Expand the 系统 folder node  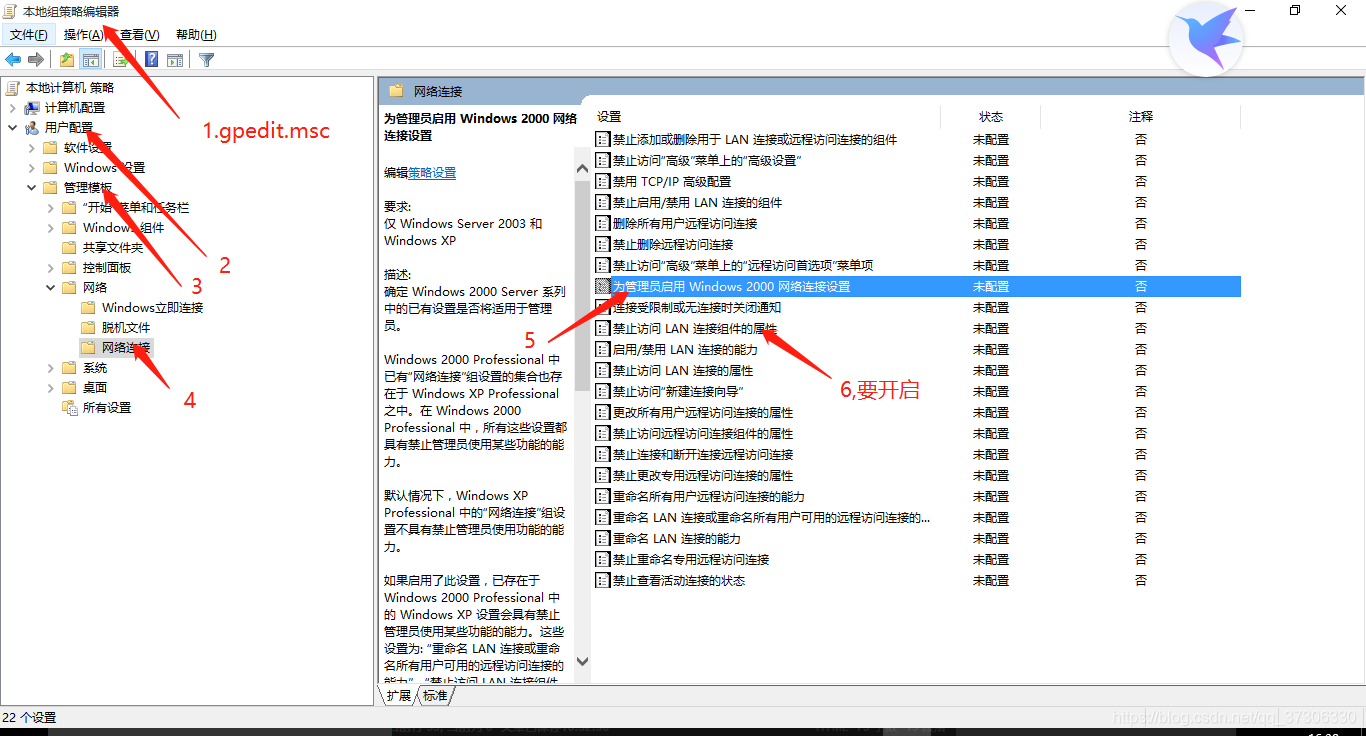pos(50,367)
